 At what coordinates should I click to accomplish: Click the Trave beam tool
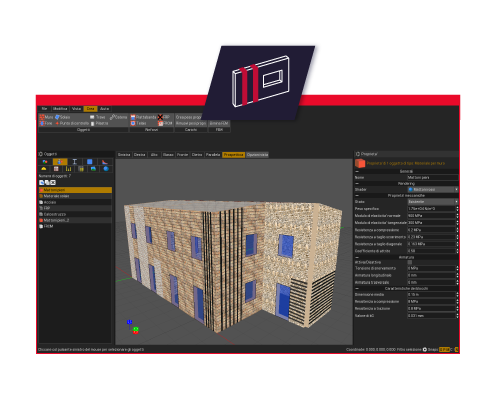(x=97, y=117)
